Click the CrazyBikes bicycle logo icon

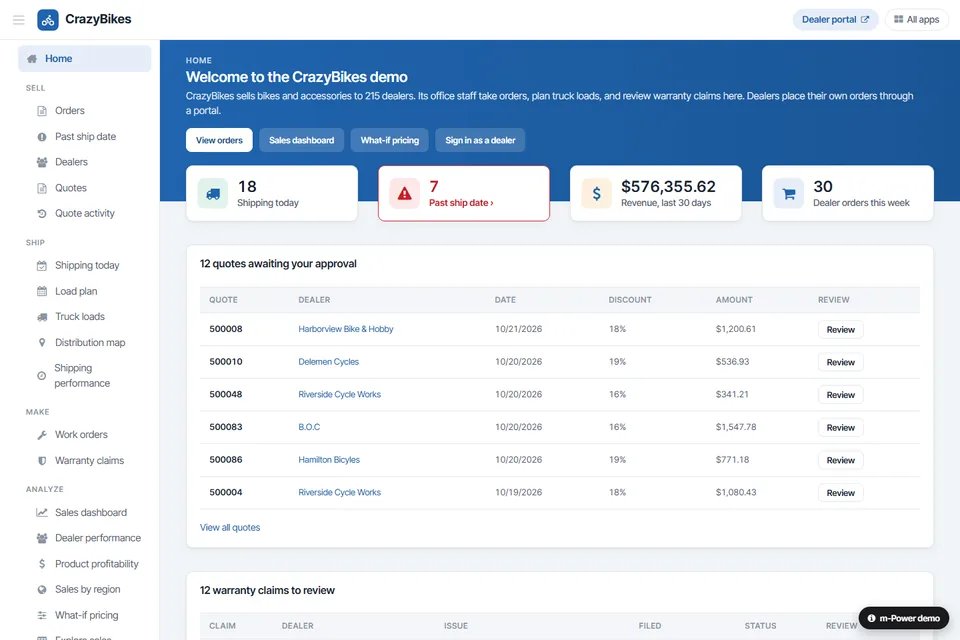(48, 20)
